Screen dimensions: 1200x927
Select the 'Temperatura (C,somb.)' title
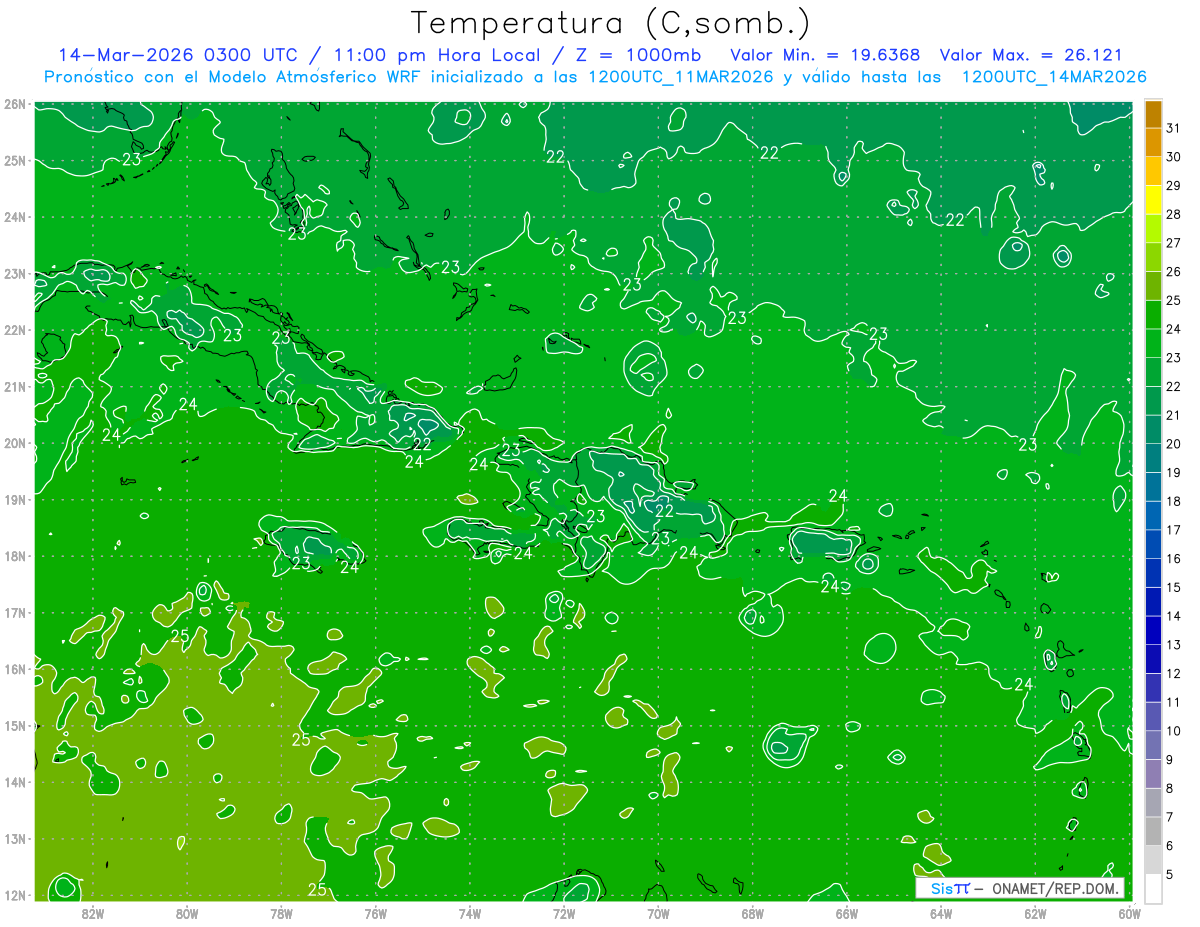611,22
